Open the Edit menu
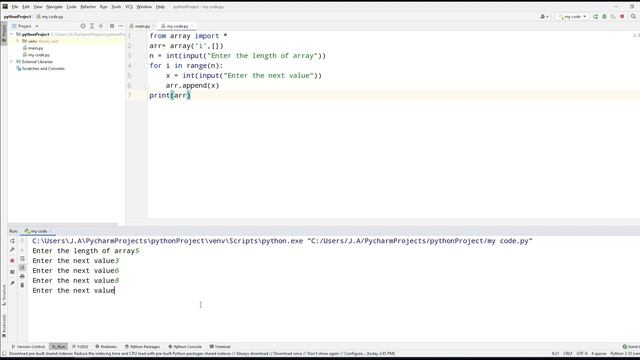 coord(26,7)
